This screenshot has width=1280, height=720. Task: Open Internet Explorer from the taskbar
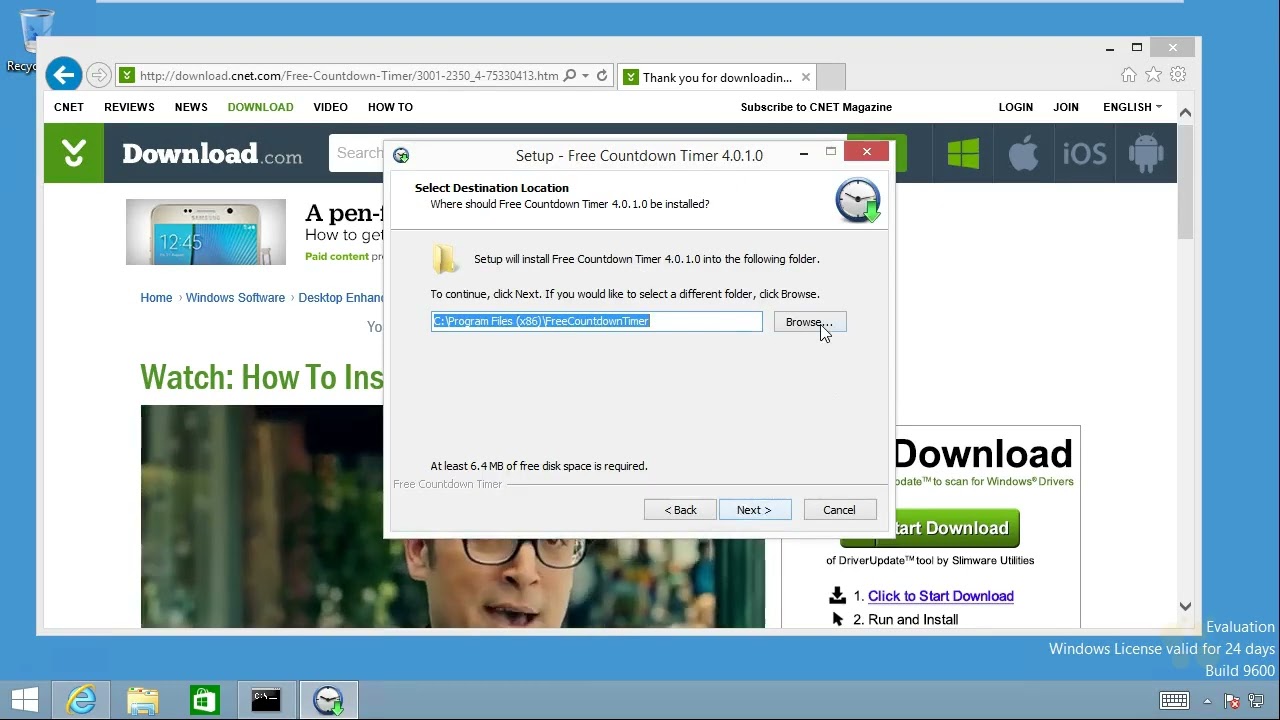coord(81,700)
